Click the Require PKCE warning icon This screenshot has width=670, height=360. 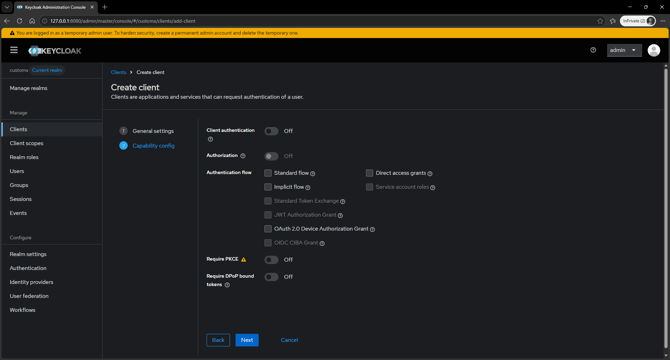pyautogui.click(x=244, y=259)
